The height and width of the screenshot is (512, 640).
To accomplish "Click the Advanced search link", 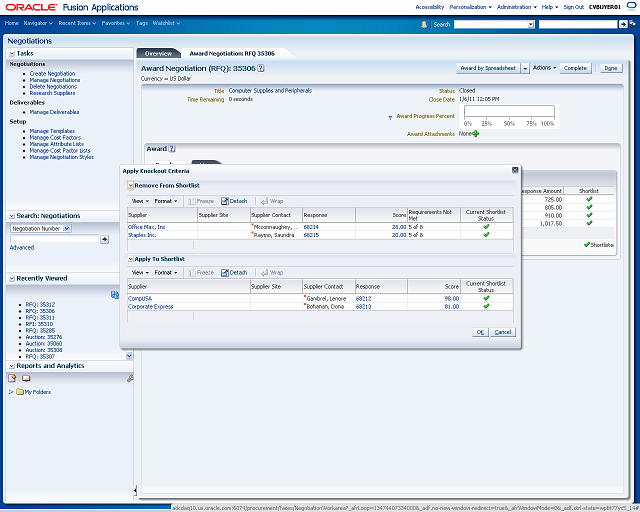I will click(x=22, y=247).
